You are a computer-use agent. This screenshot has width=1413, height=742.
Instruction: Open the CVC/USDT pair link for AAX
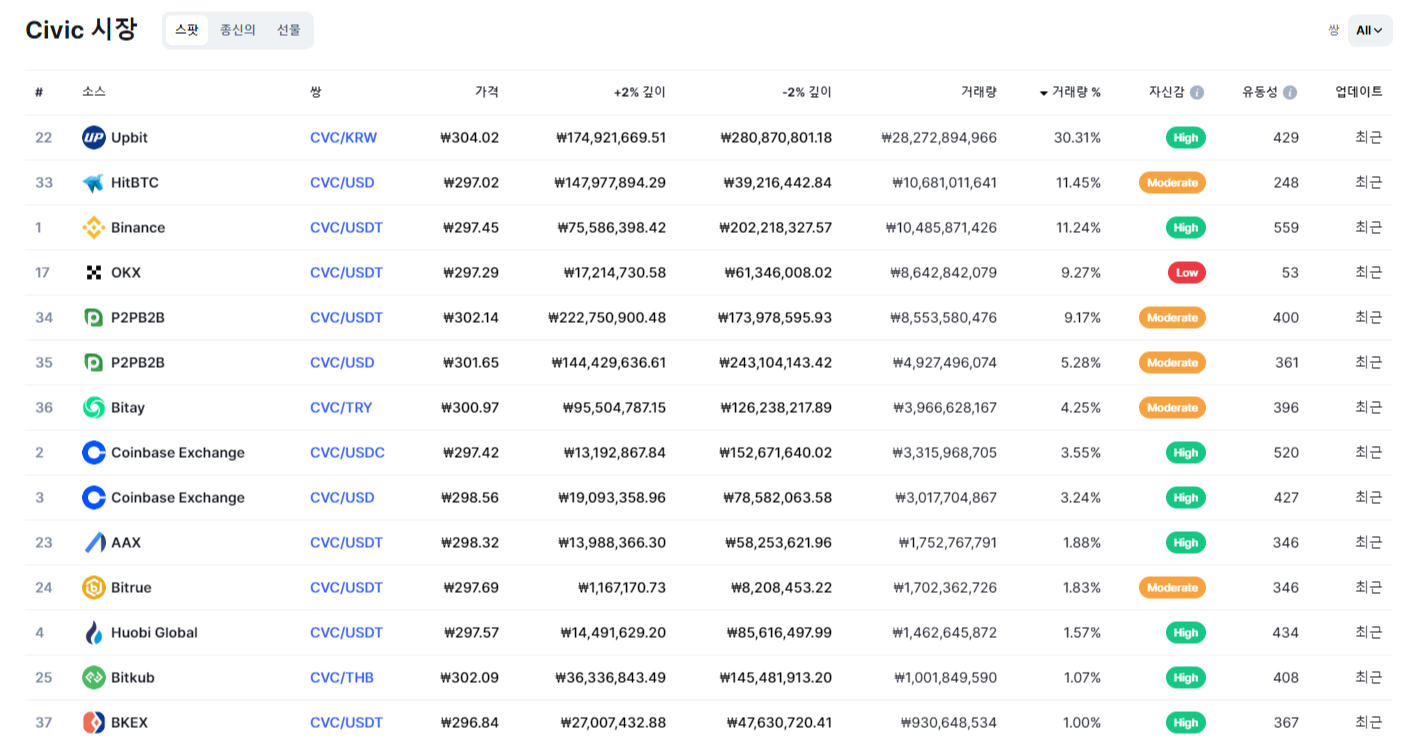[346, 543]
